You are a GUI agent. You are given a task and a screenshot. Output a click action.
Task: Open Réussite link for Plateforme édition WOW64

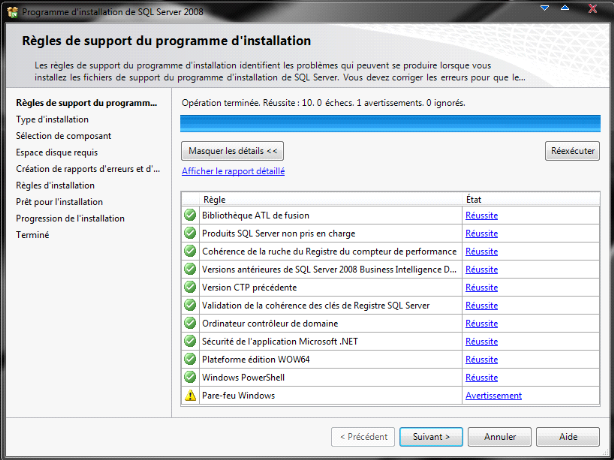point(482,359)
